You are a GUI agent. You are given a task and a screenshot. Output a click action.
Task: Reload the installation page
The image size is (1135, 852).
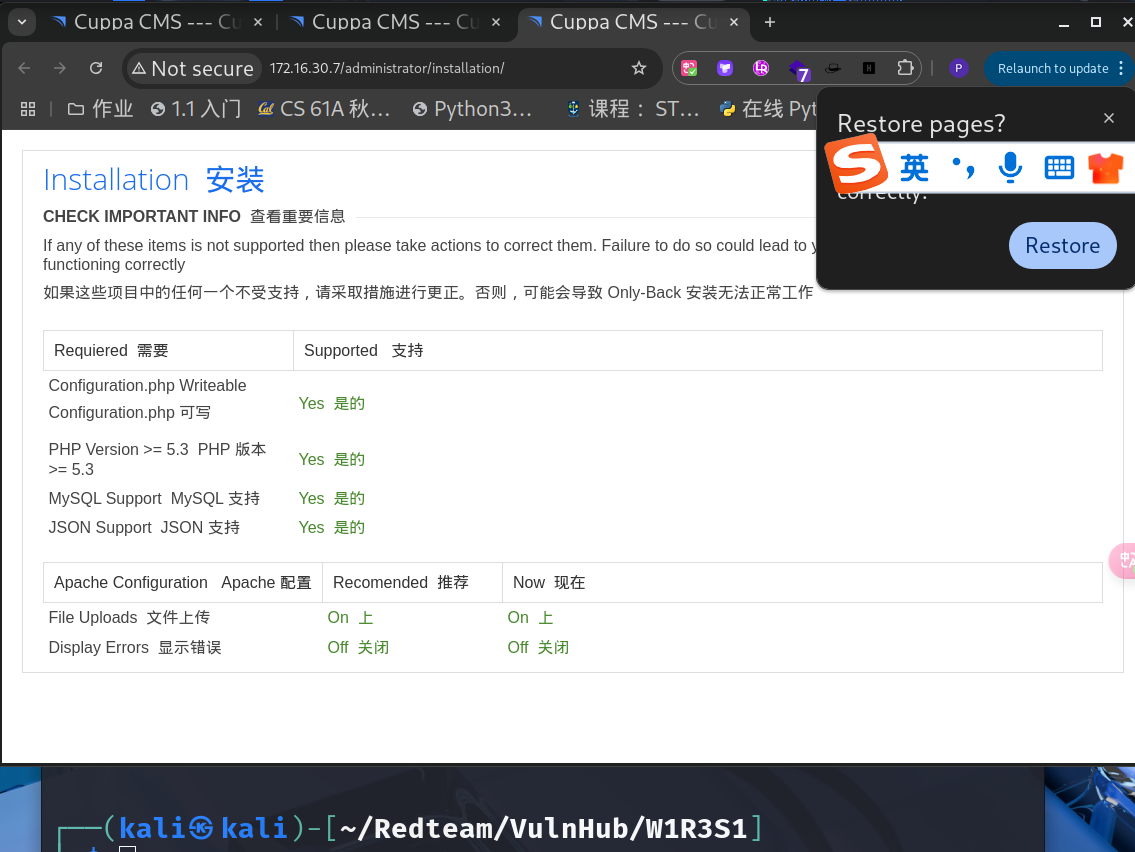click(96, 68)
